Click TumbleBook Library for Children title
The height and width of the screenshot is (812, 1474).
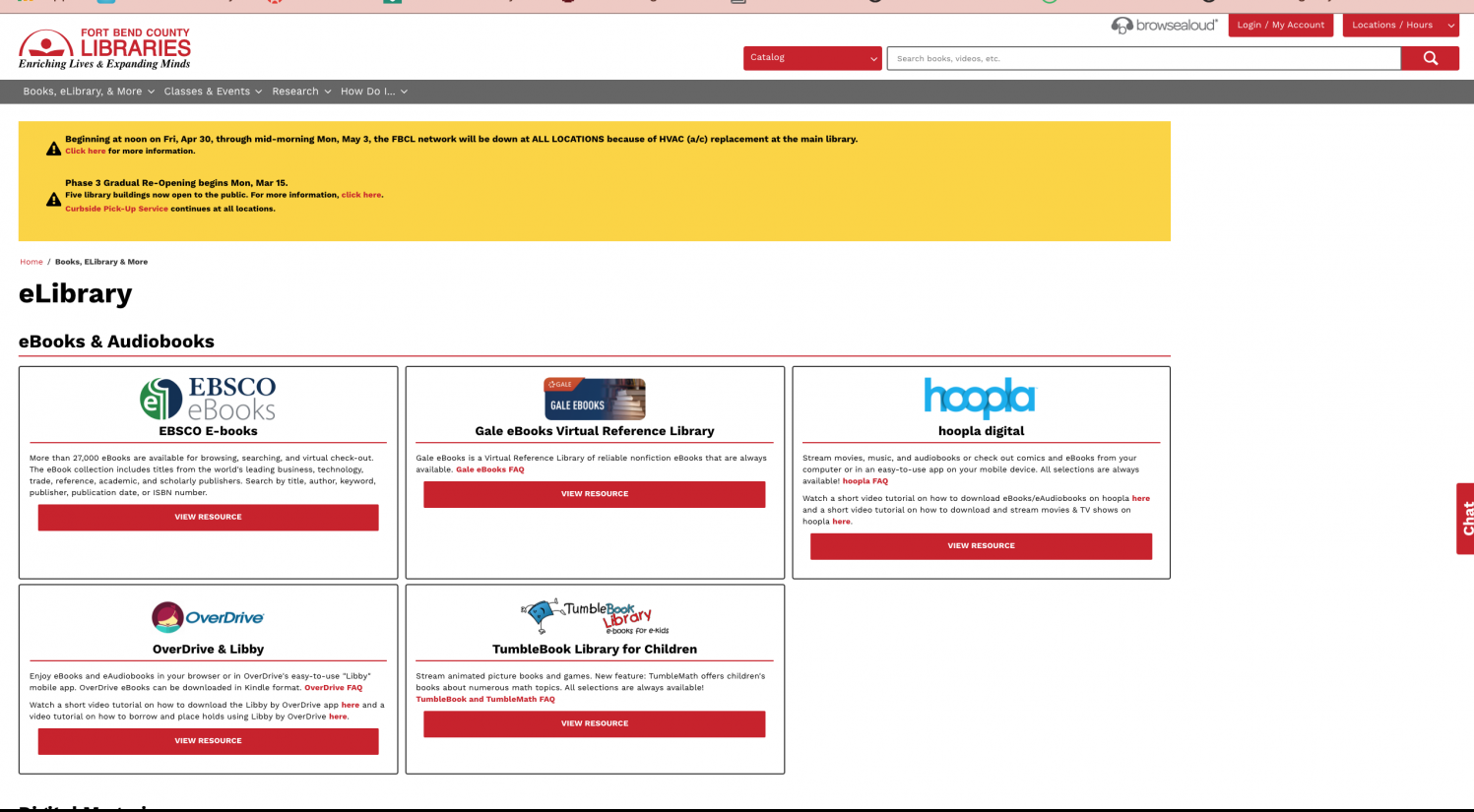[595, 650]
